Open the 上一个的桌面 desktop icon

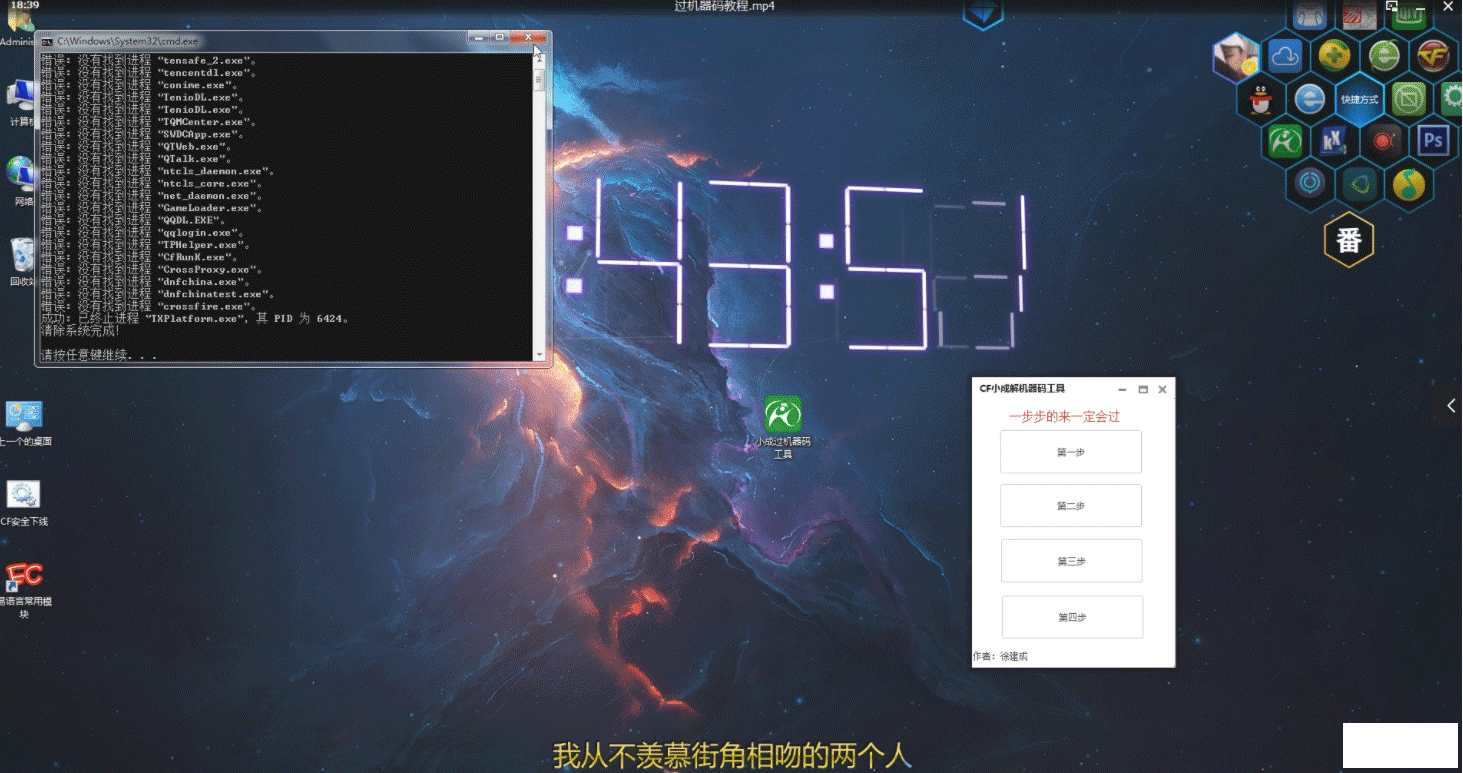24,423
